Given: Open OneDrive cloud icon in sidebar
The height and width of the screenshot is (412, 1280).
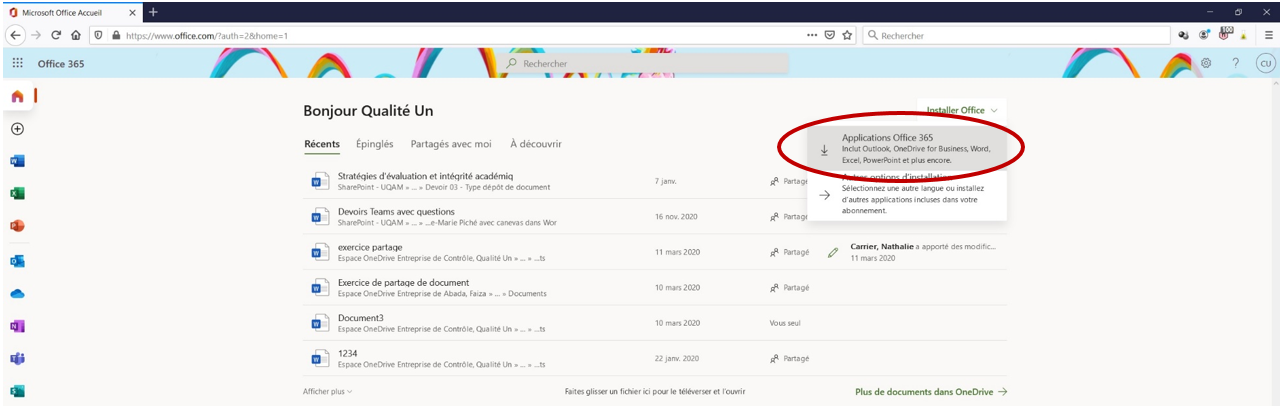Looking at the screenshot, I should [17, 293].
